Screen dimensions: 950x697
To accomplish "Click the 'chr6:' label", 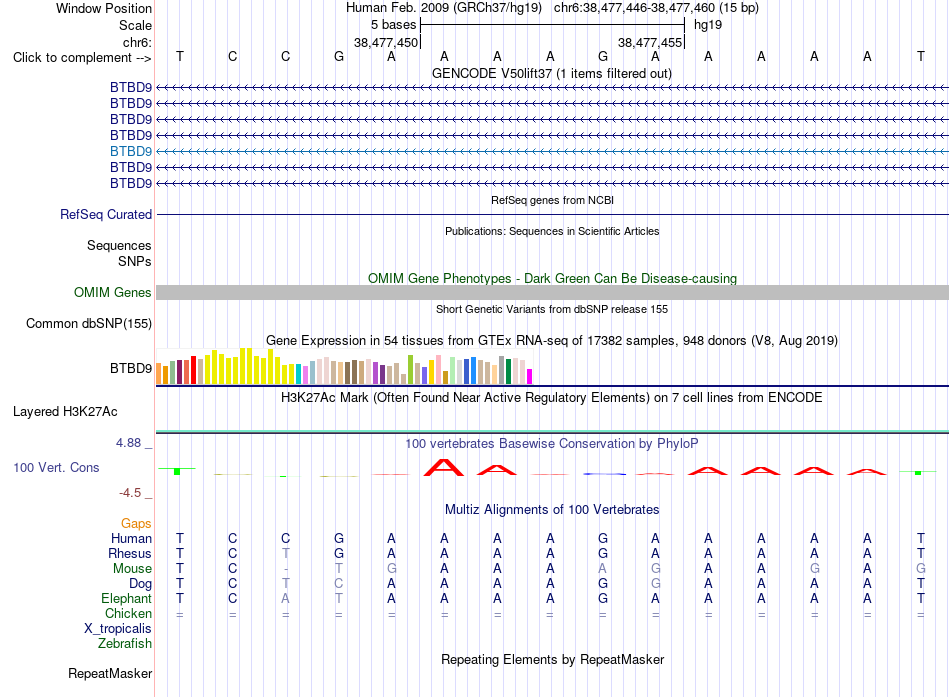I will 137,42.
